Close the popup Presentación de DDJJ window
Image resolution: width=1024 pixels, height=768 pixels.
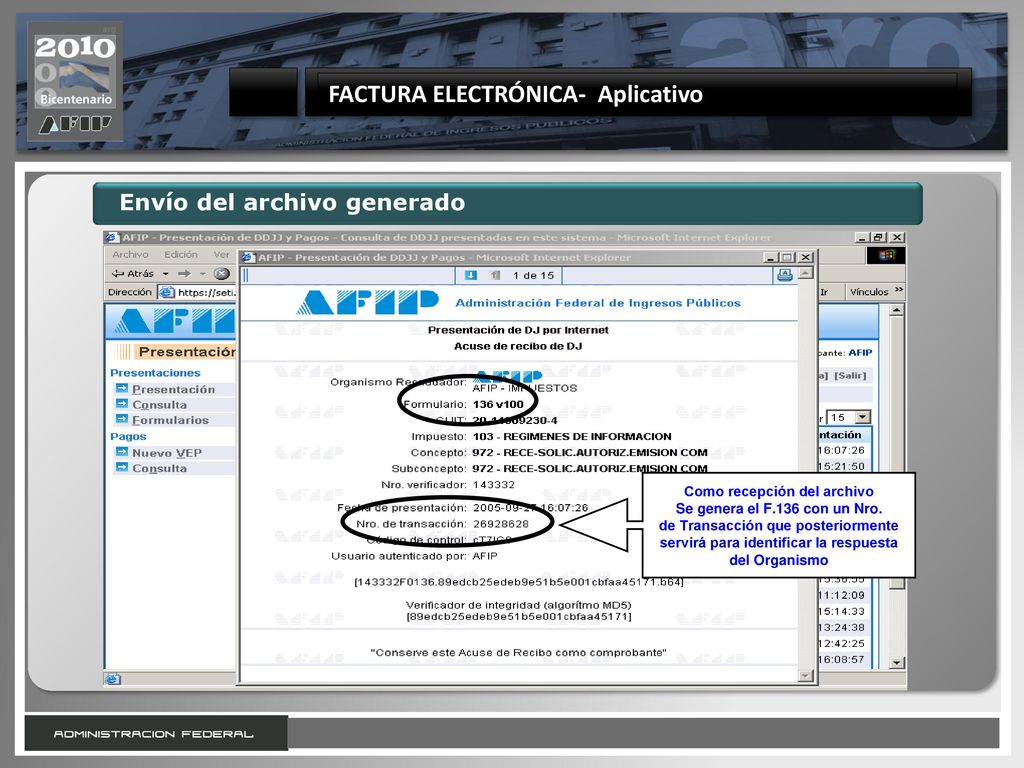click(x=806, y=257)
